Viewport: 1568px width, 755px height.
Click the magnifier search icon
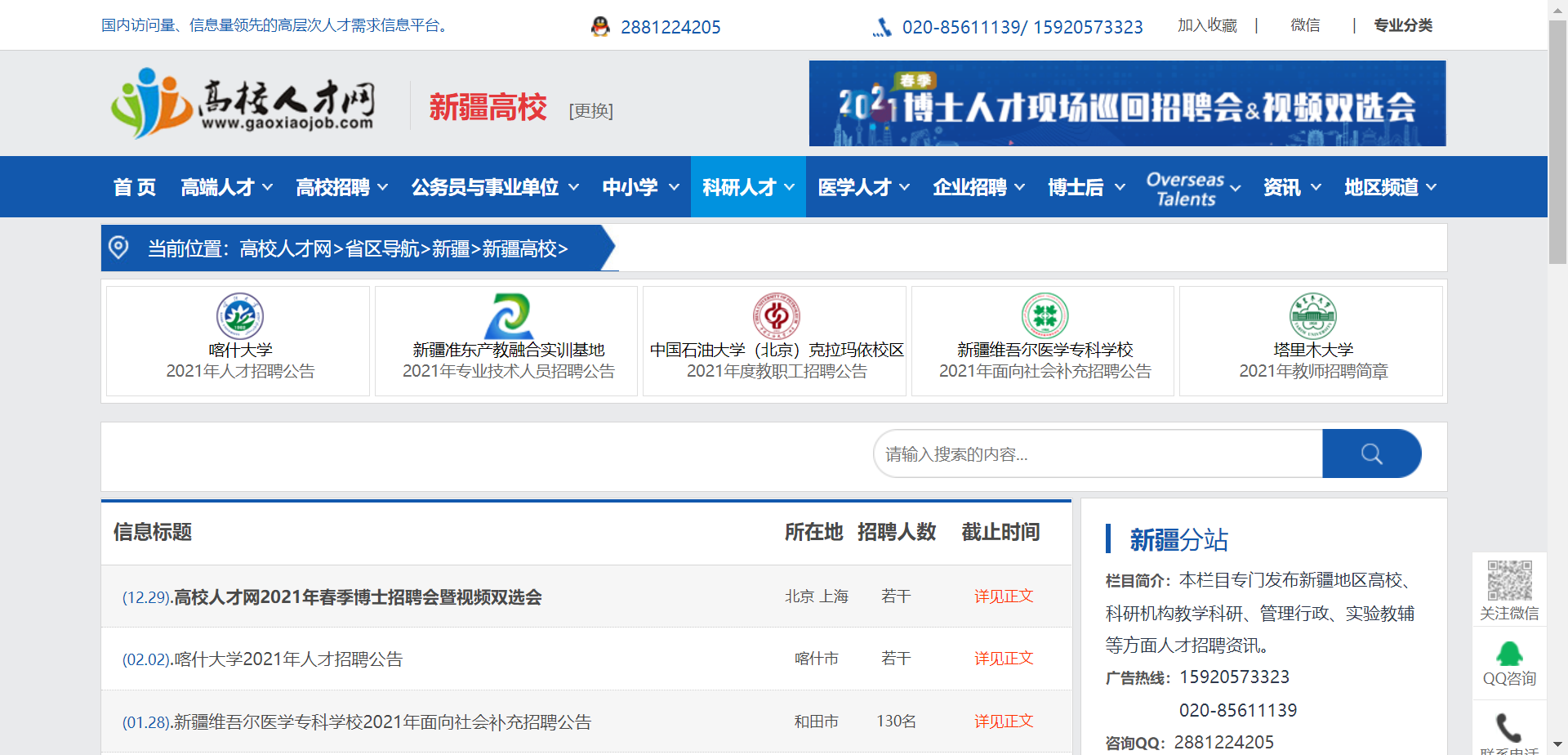point(1371,453)
